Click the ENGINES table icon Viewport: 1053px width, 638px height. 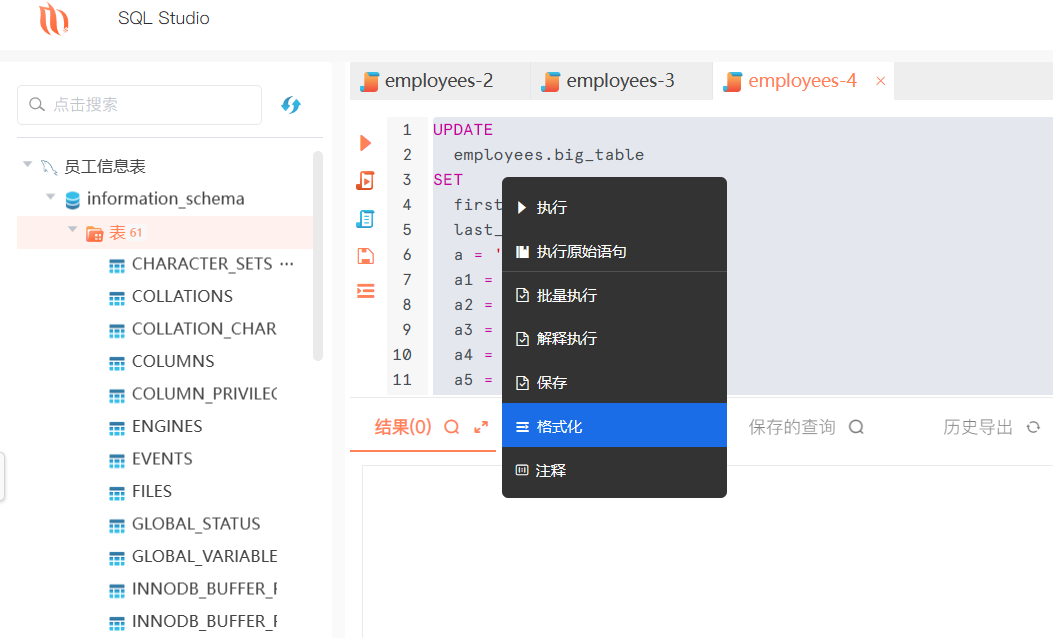(117, 427)
